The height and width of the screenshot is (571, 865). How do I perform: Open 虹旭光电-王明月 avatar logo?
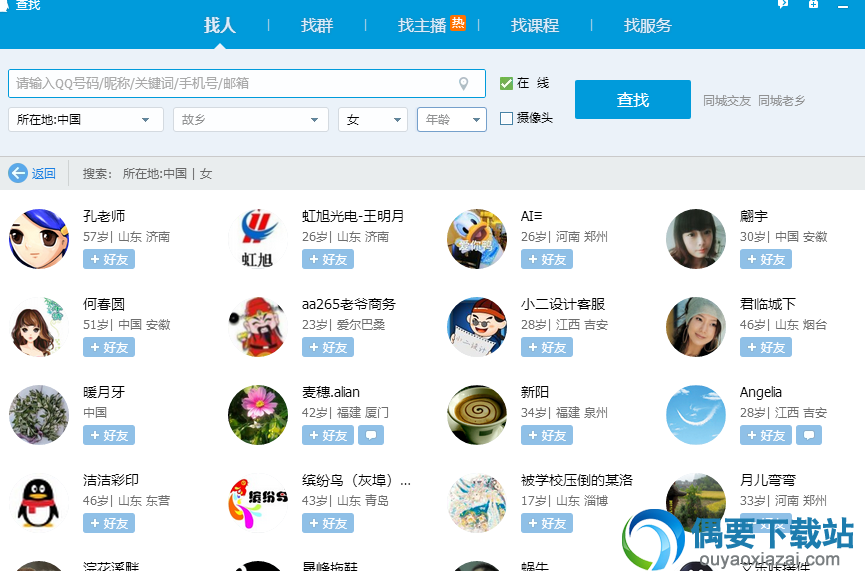[x=258, y=238]
